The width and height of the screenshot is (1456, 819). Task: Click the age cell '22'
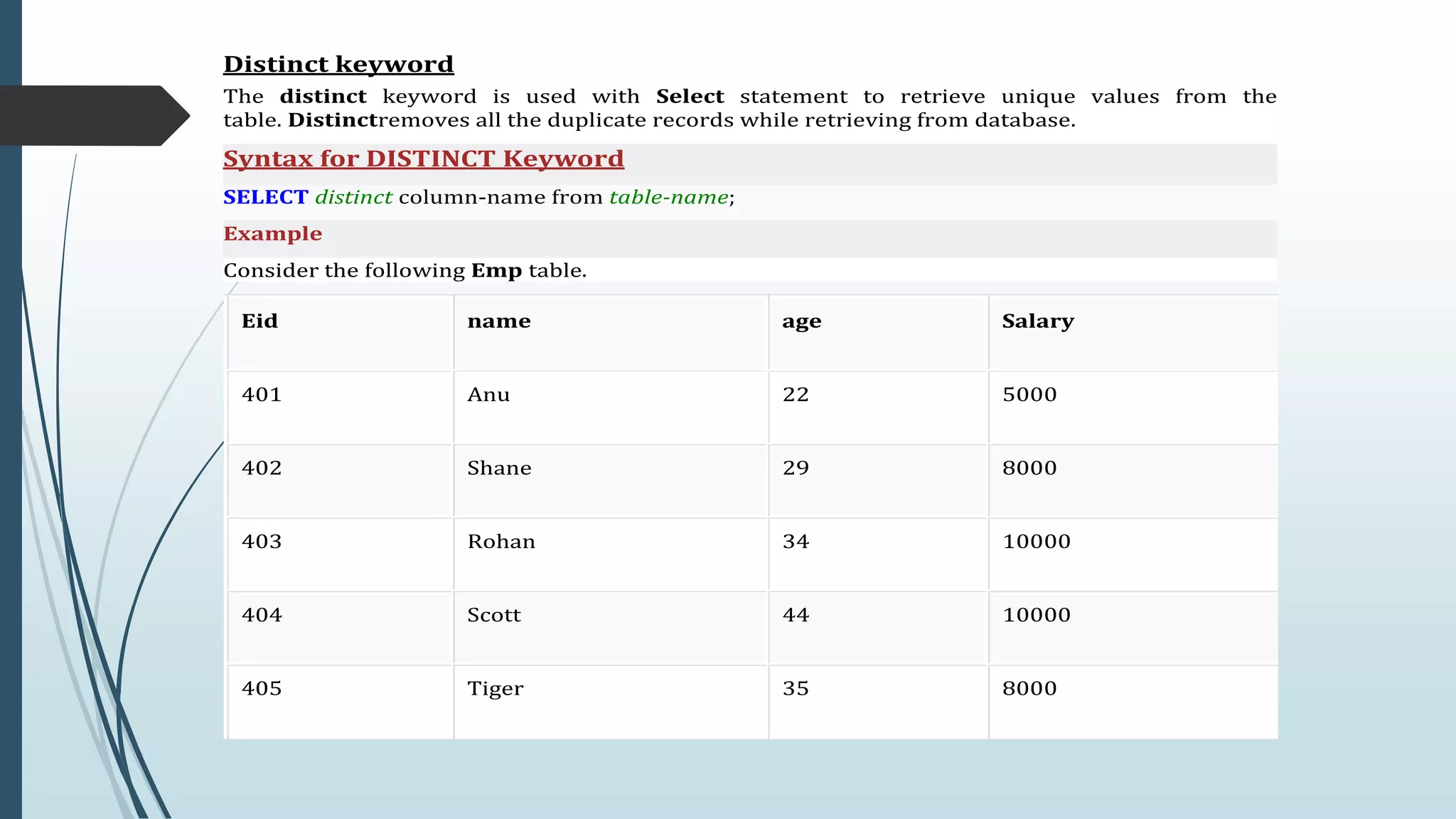point(879,408)
